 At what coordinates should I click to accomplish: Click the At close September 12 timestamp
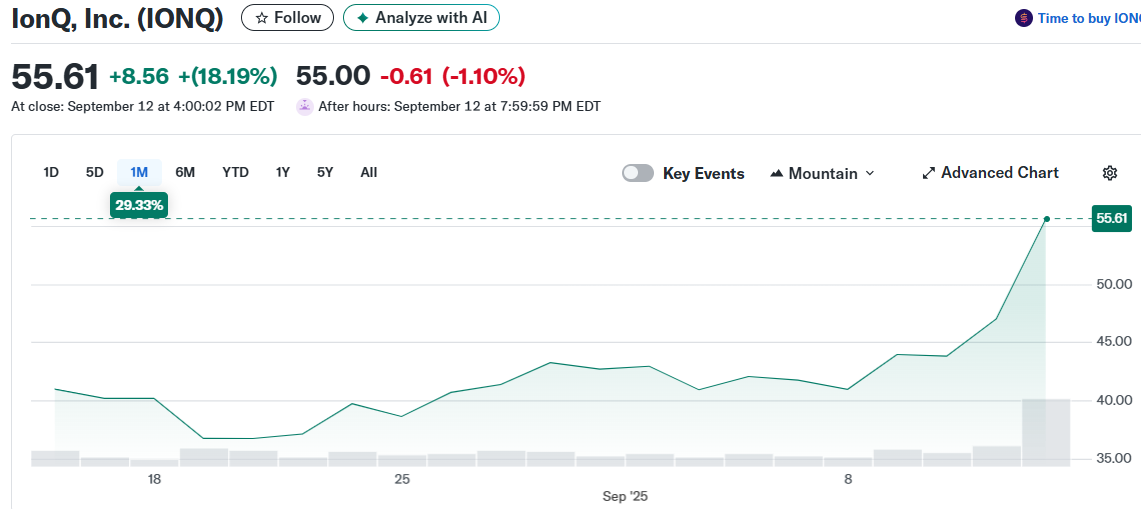pyautogui.click(x=143, y=106)
